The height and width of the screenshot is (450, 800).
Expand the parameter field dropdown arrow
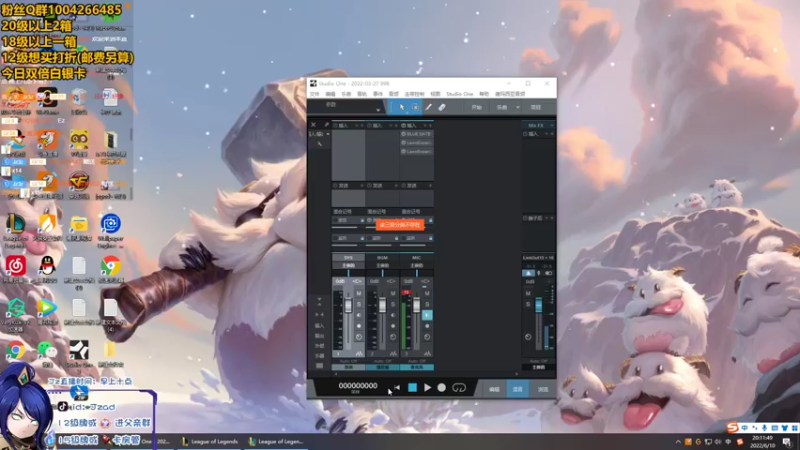click(378, 110)
